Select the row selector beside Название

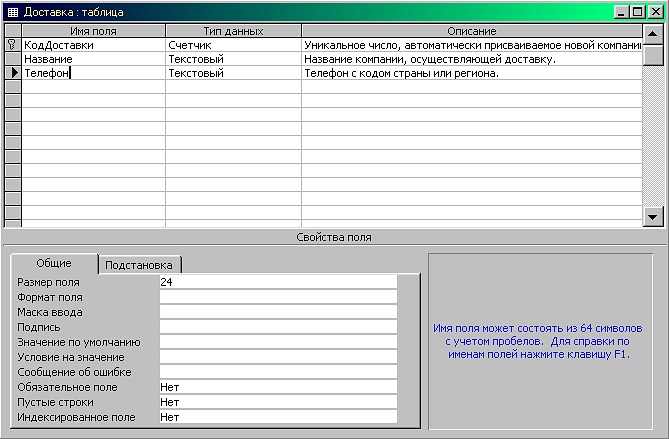(13, 59)
